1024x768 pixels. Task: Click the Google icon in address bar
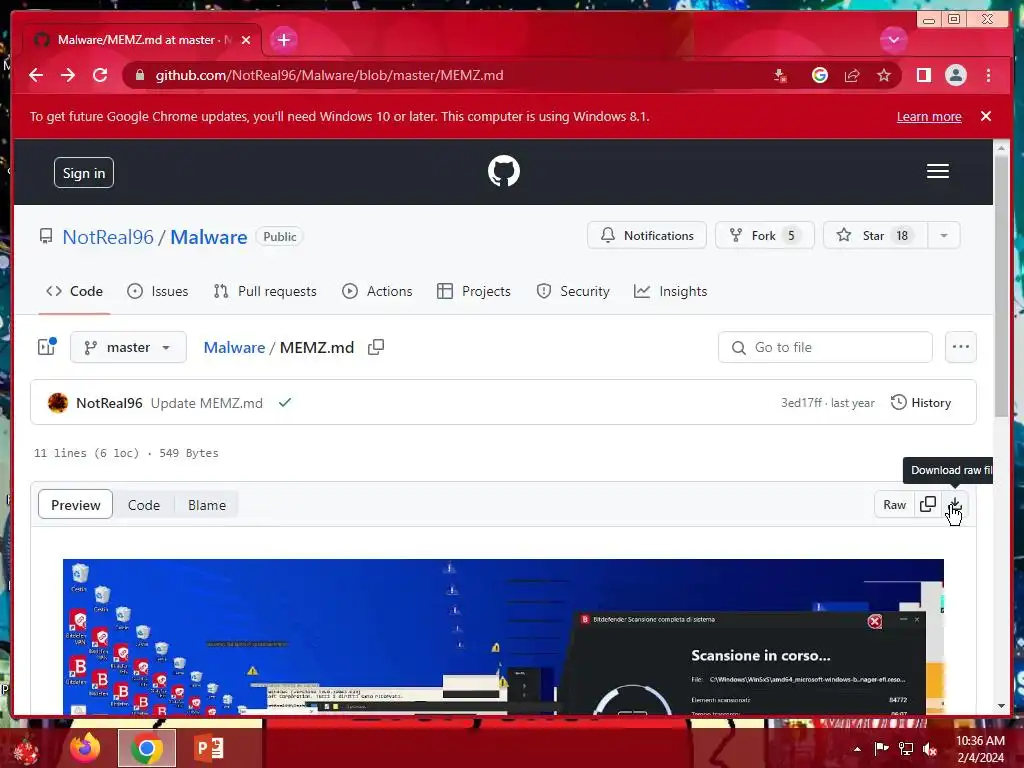tap(820, 75)
